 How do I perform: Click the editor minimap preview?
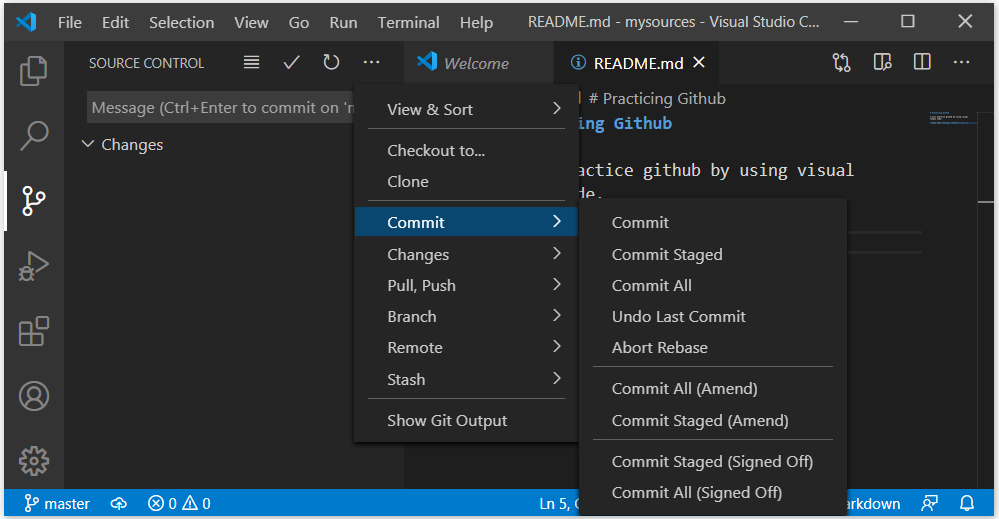point(953,118)
